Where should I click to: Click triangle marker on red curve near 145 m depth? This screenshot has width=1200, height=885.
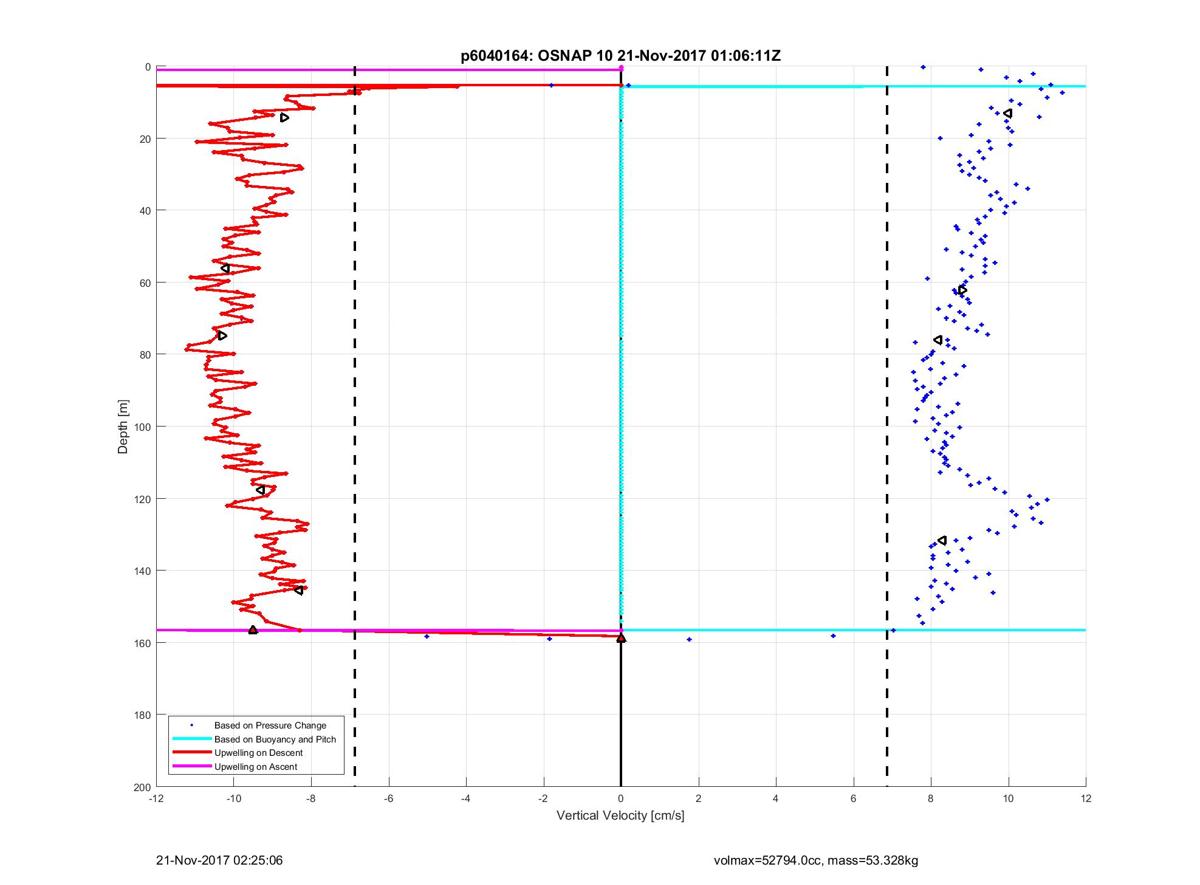[298, 590]
